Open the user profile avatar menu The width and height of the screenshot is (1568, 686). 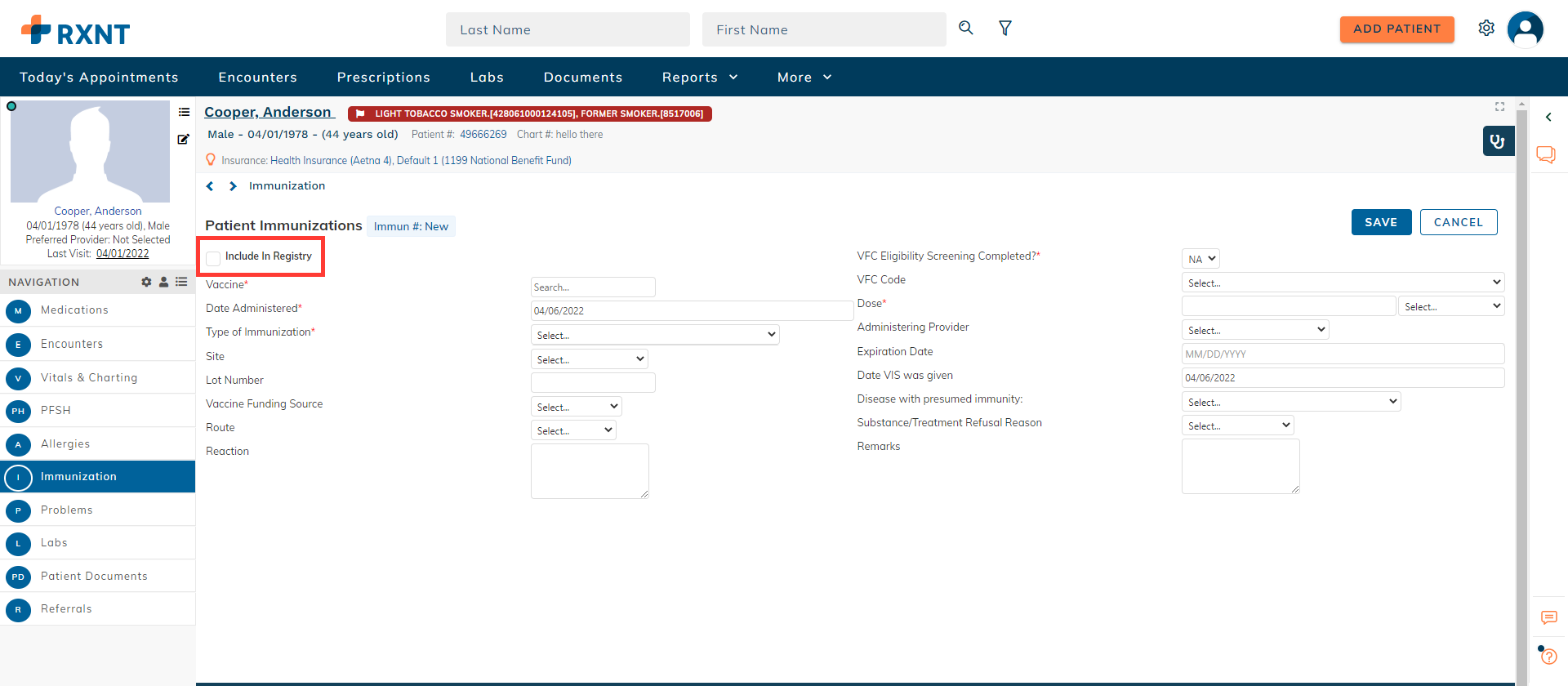1525,29
